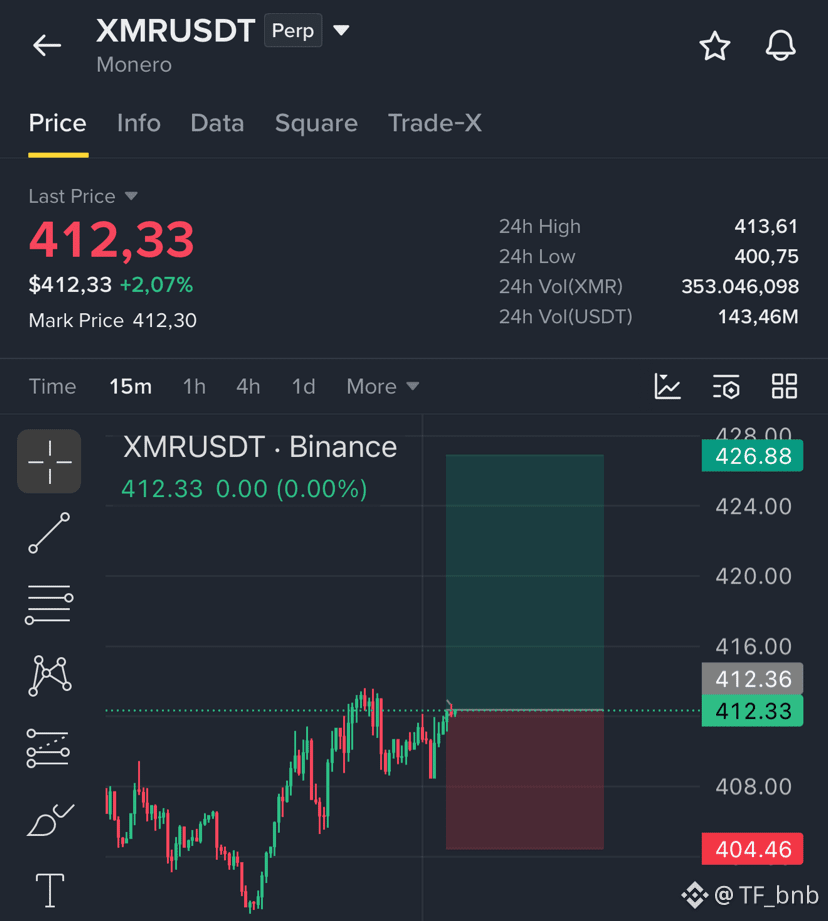Screen dimensions: 828x921
Task: Click the 420.00 price axis label
Action: tap(753, 576)
